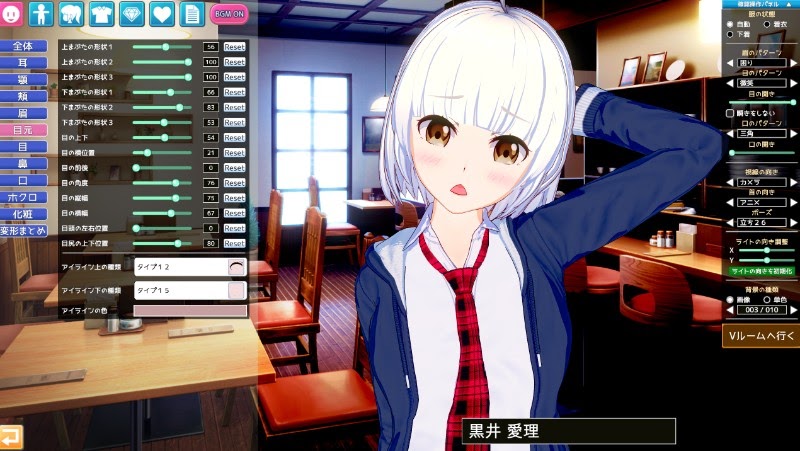Screen dimensions: 800x451
Task: Reset 上まぶたの形状1 value
Action: click(235, 47)
